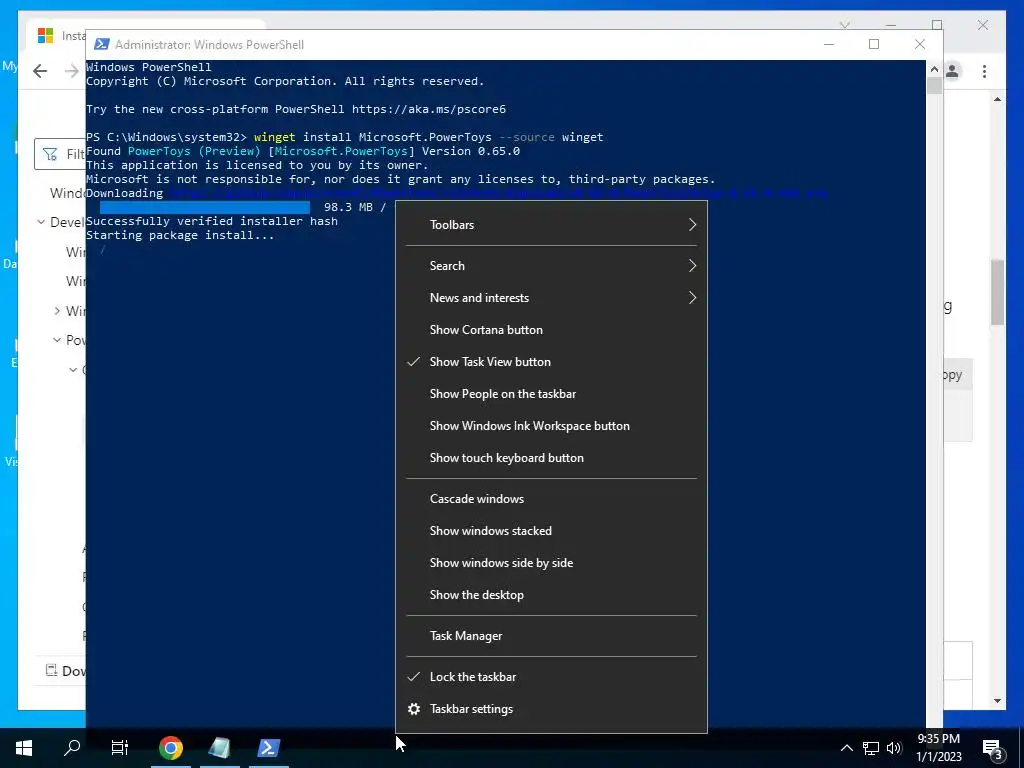Collapse the nested chevron under Pov
Screen dimensions: 1024x768
coord(73,370)
